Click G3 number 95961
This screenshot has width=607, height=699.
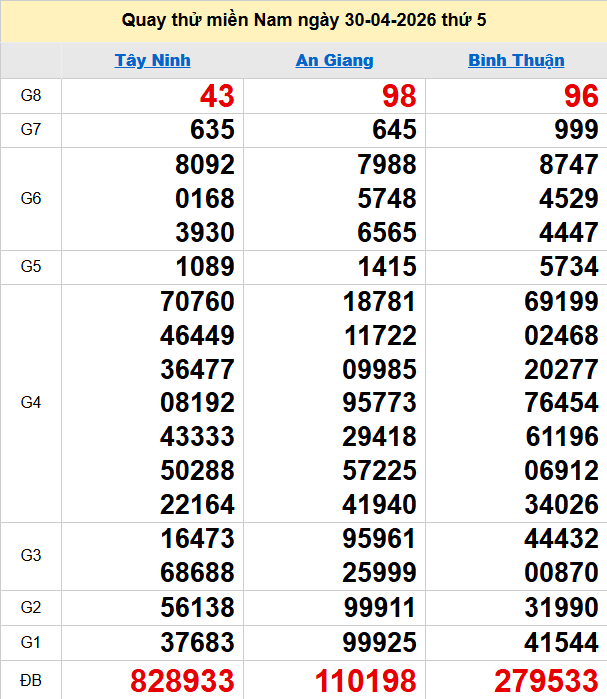379,539
